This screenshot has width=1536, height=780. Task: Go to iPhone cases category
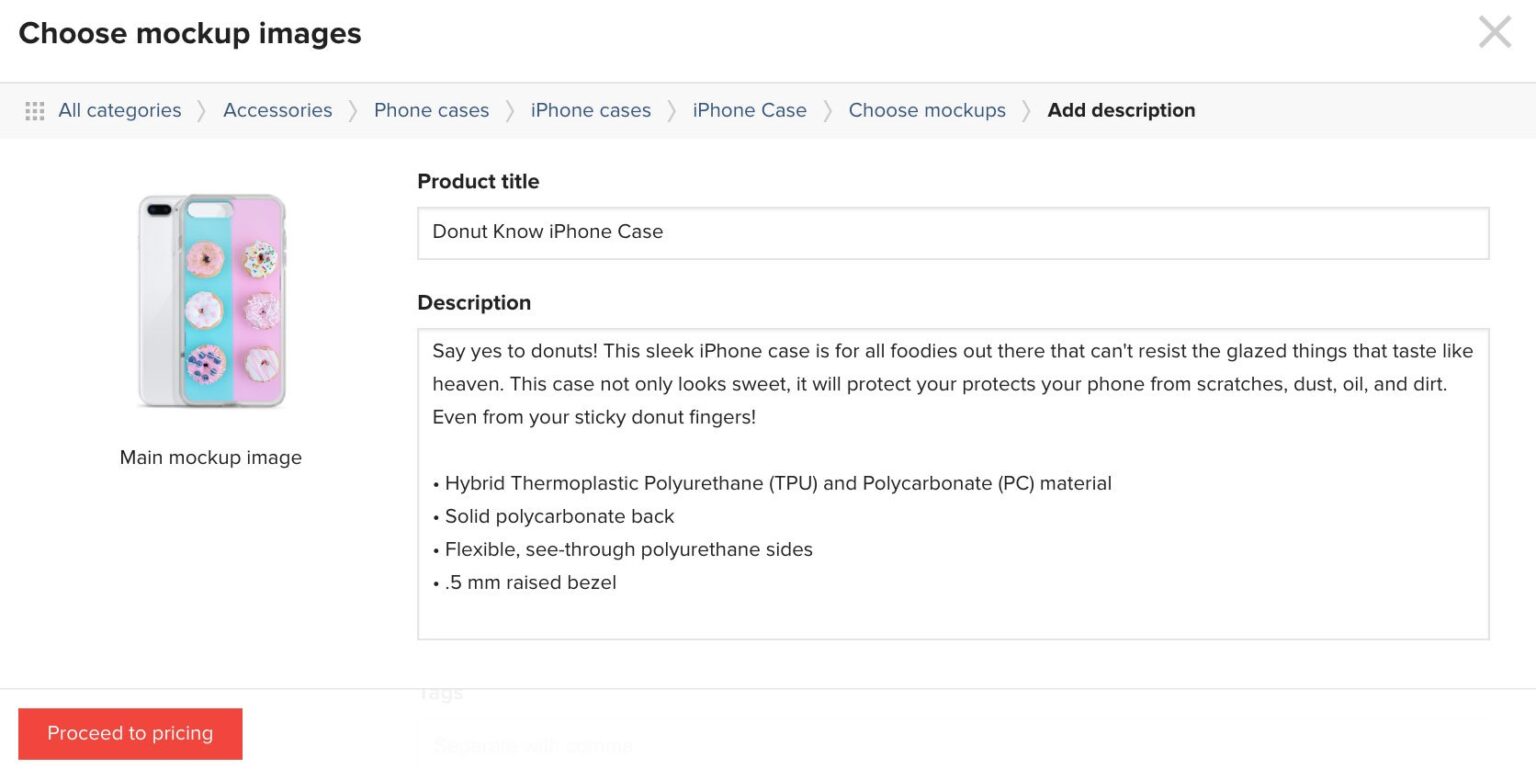coord(590,110)
